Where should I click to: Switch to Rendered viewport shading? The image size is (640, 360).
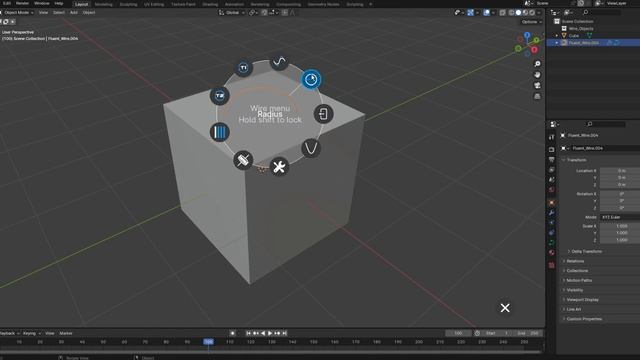[532, 13]
